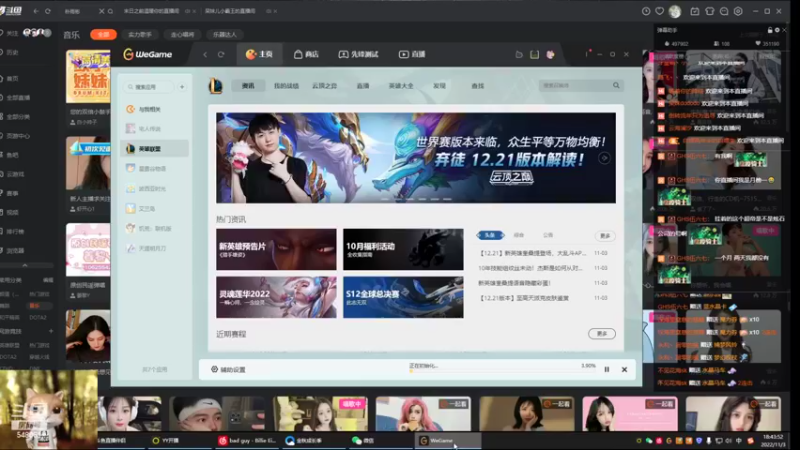Open WeGame 商店 store tab
Image resolution: width=800 pixels, height=450 pixels.
tap(306, 55)
